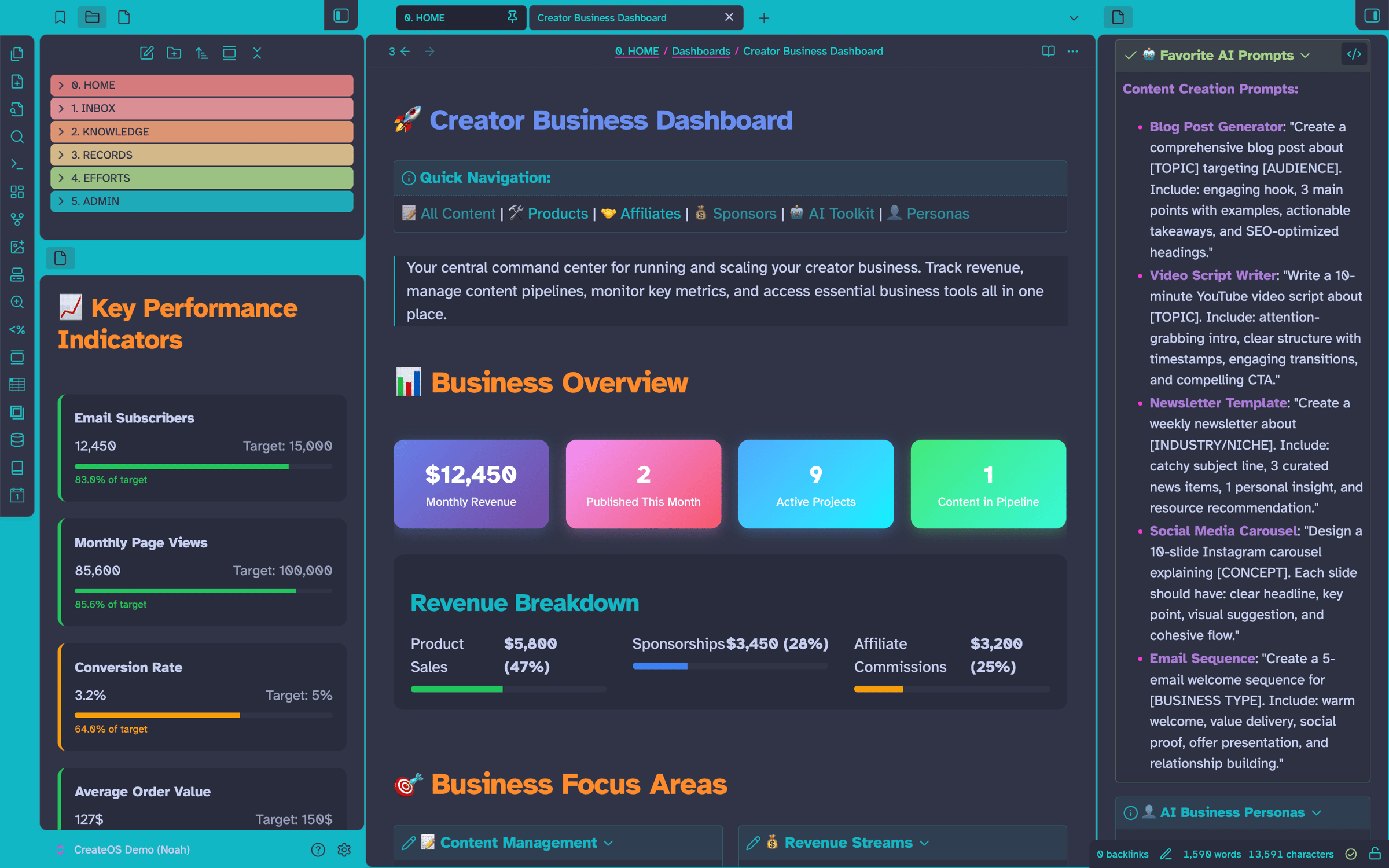Click the stacked boxes ribbon icon
Viewport: 1389px width, 868px height.
[17, 275]
